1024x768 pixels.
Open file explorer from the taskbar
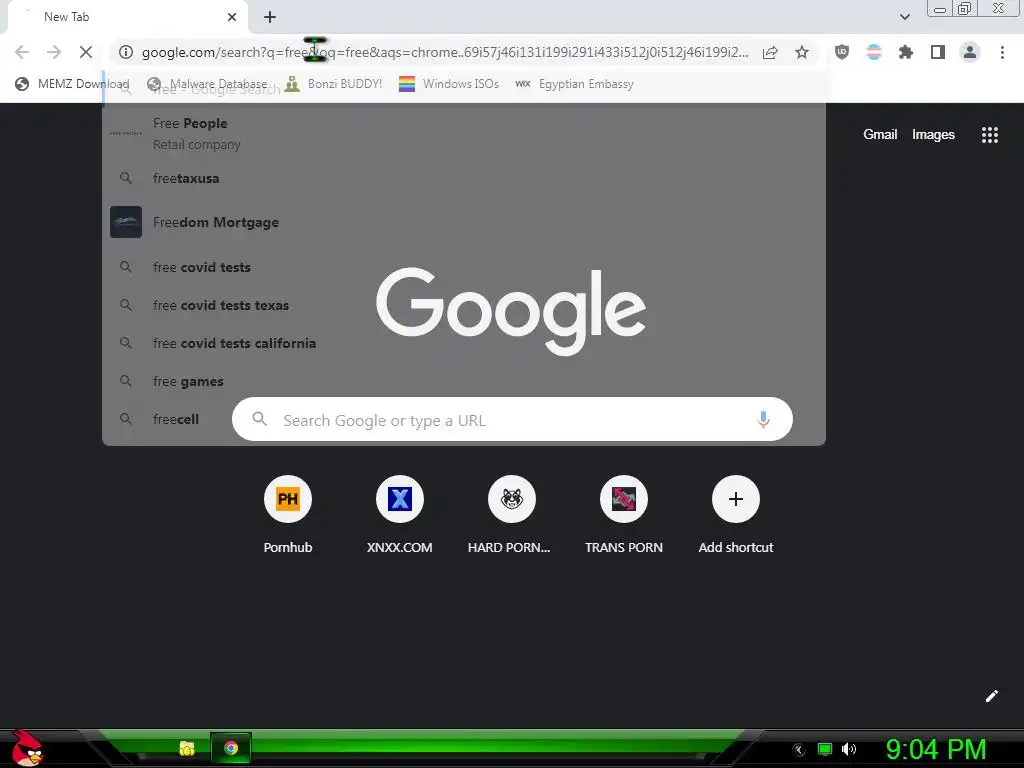tap(187, 748)
